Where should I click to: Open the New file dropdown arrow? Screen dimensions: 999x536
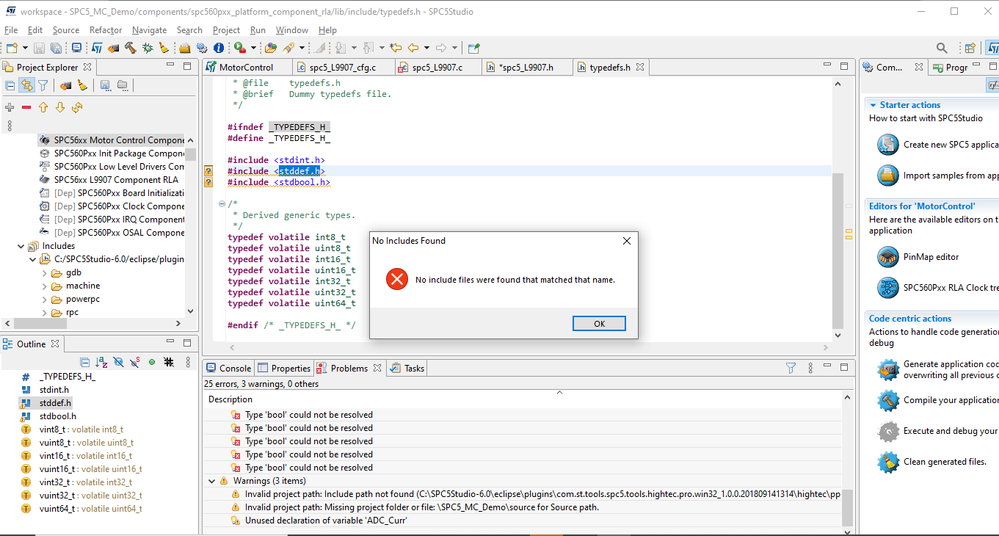pyautogui.click(x=25, y=48)
